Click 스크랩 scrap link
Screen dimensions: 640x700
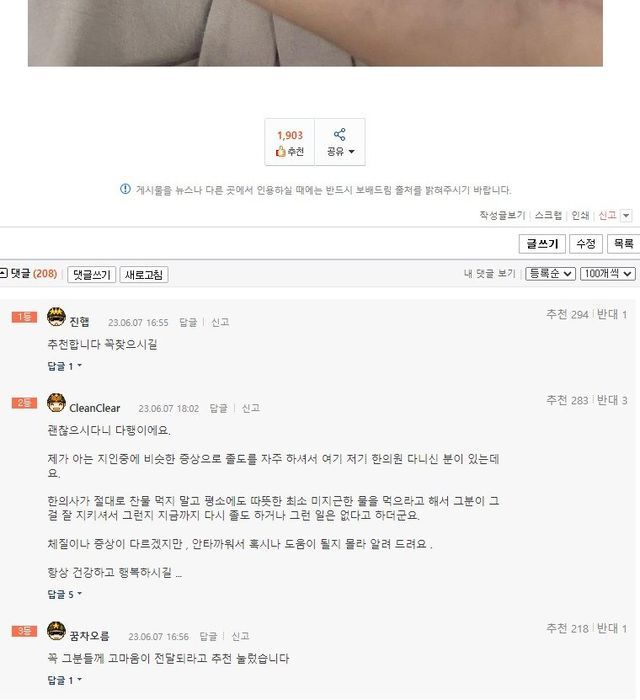548,215
